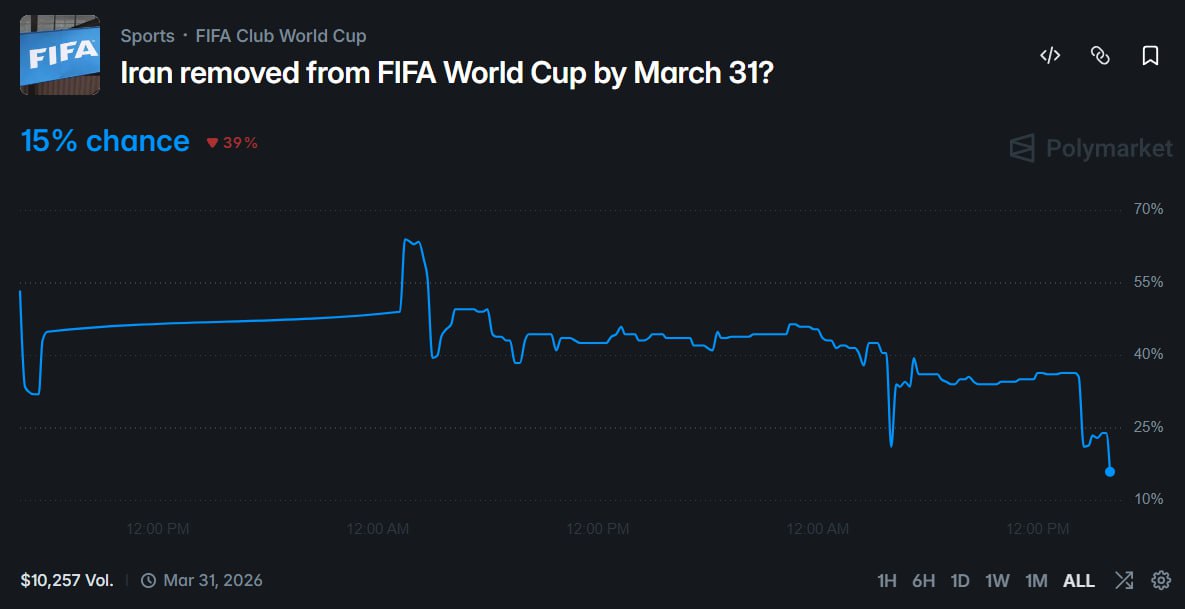
Task: Click the clock icon beside Mar 31, 2026
Action: point(148,580)
